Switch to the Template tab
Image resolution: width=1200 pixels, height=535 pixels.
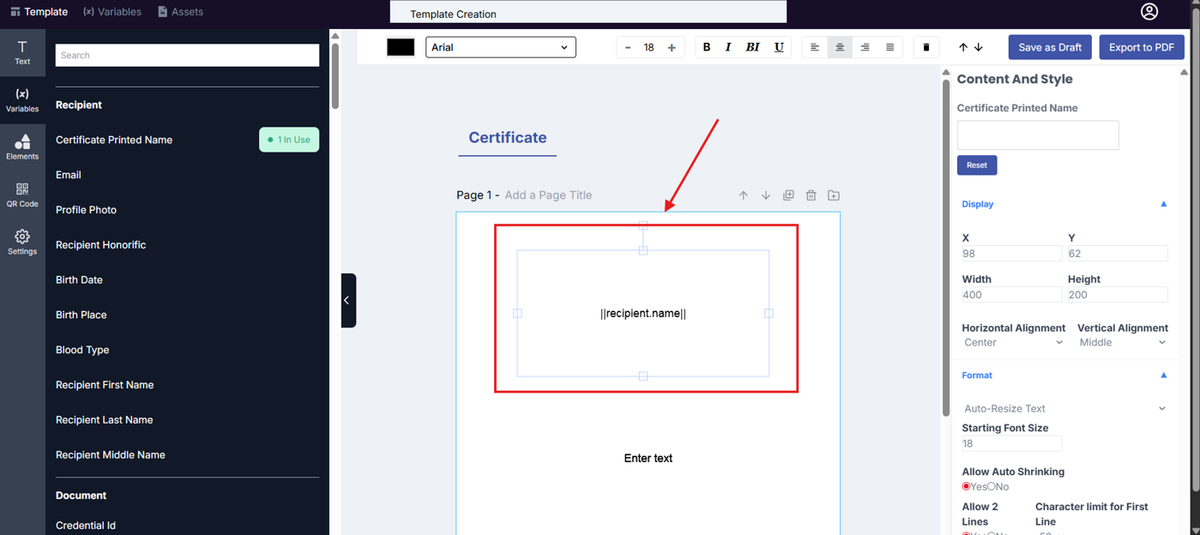[x=39, y=12]
